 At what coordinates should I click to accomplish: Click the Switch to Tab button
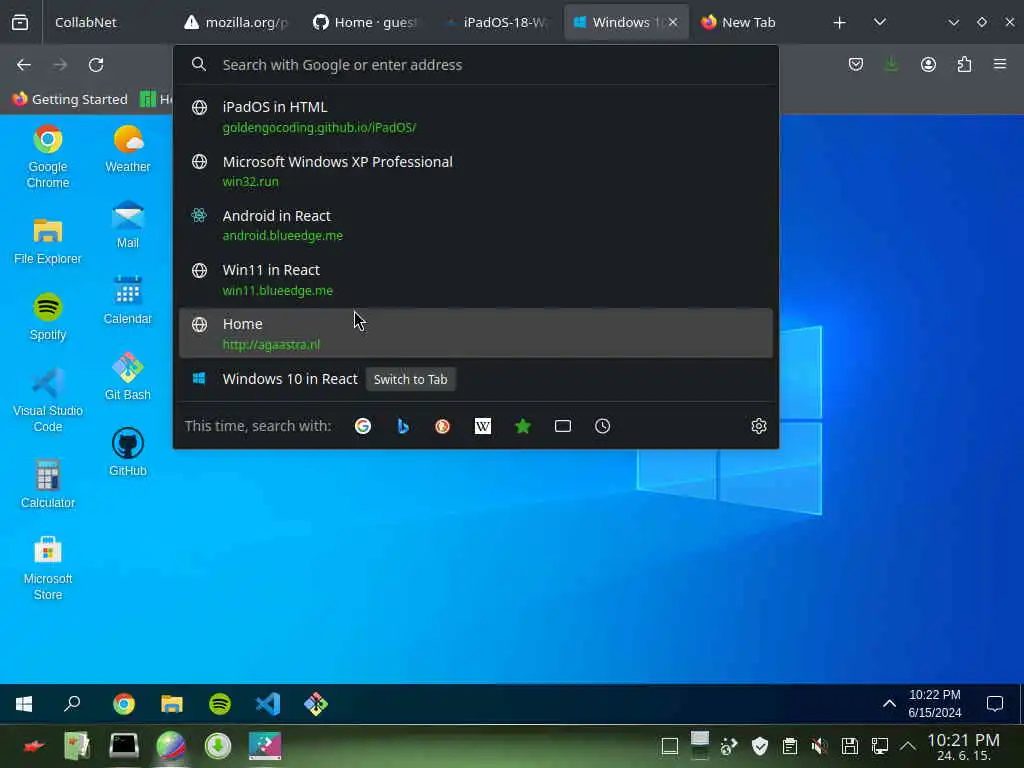pos(411,379)
